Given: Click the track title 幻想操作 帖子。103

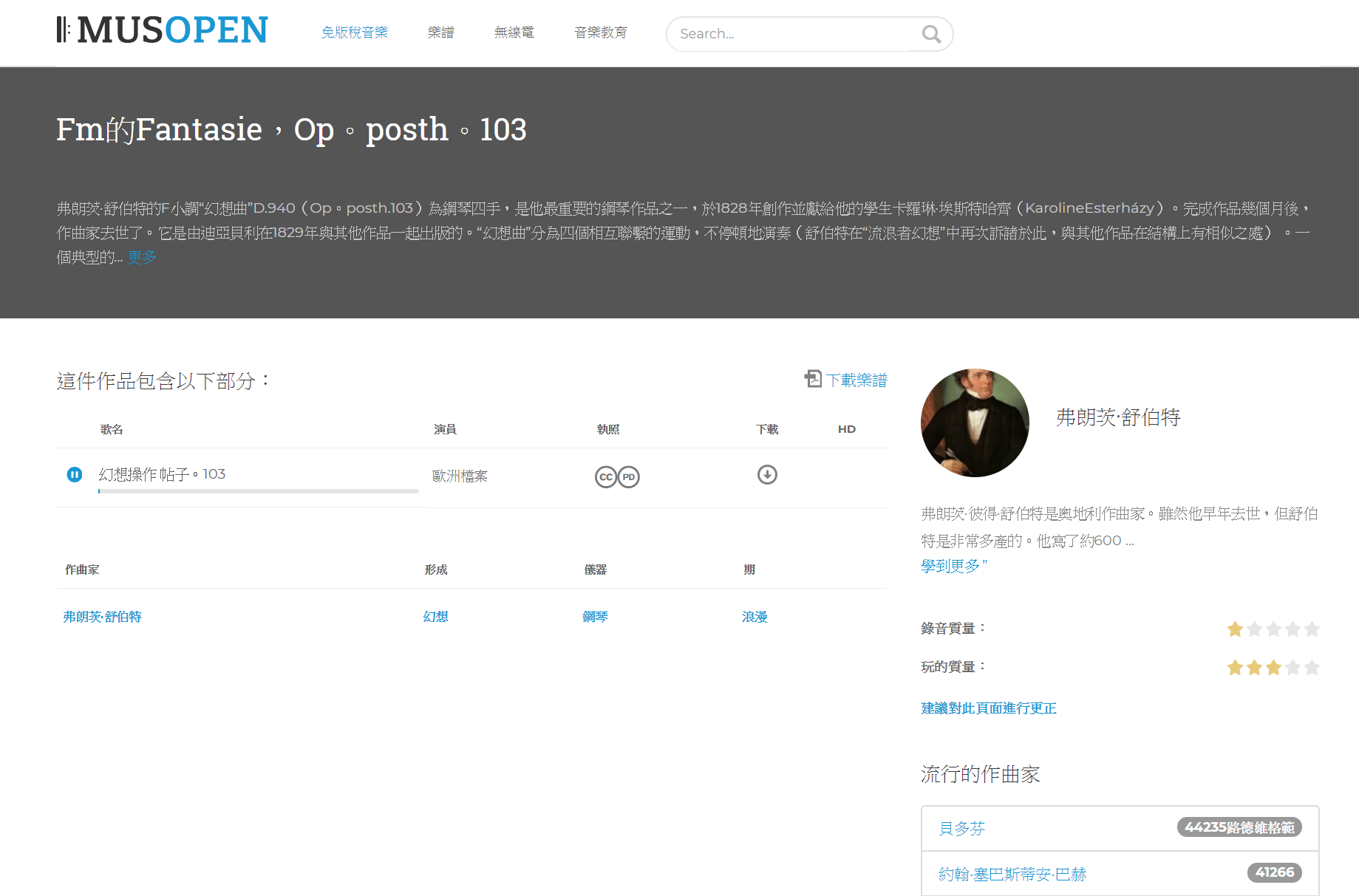Looking at the screenshot, I should click(x=162, y=474).
